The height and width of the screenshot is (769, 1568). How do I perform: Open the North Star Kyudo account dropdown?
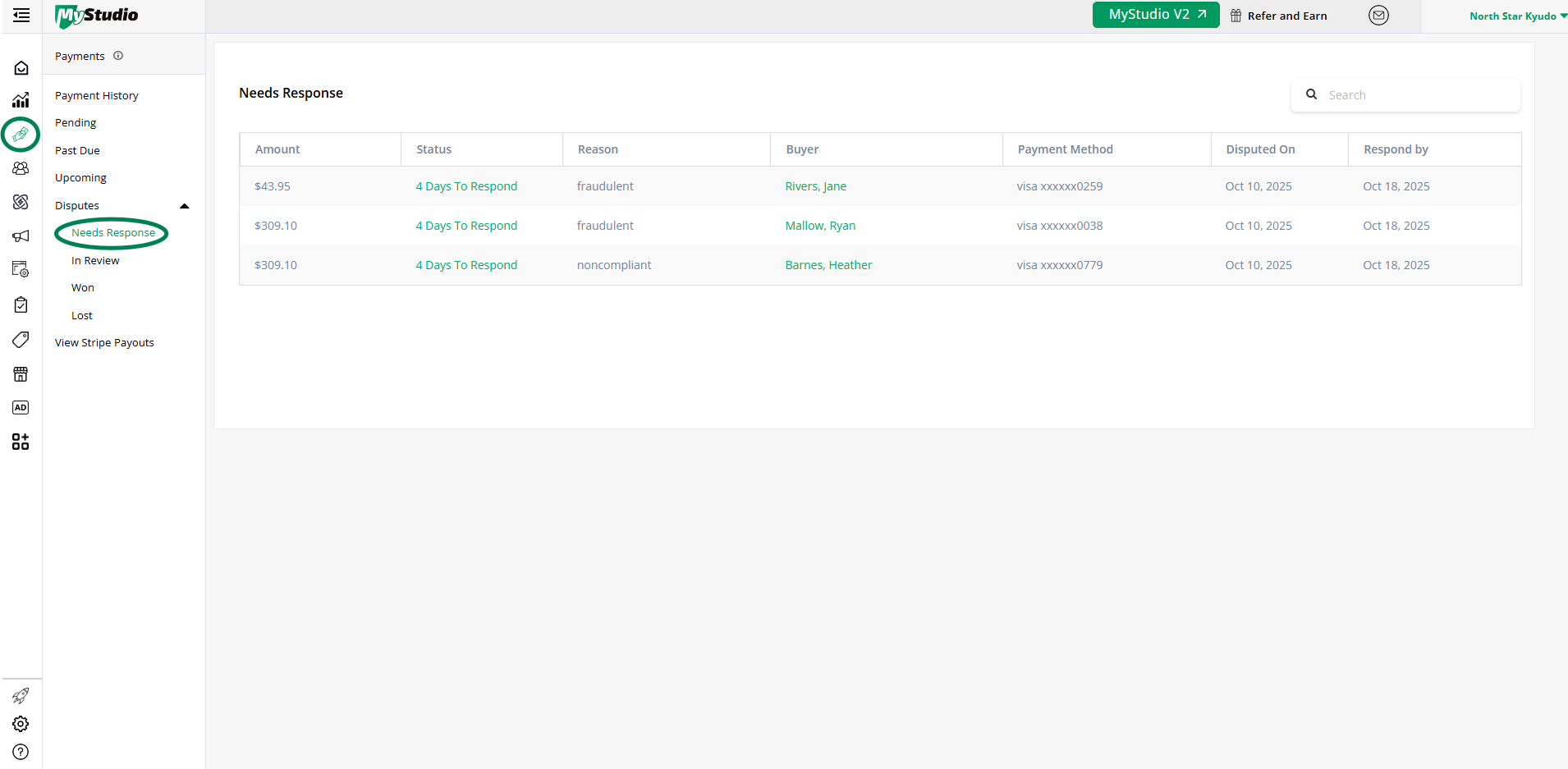point(1517,16)
